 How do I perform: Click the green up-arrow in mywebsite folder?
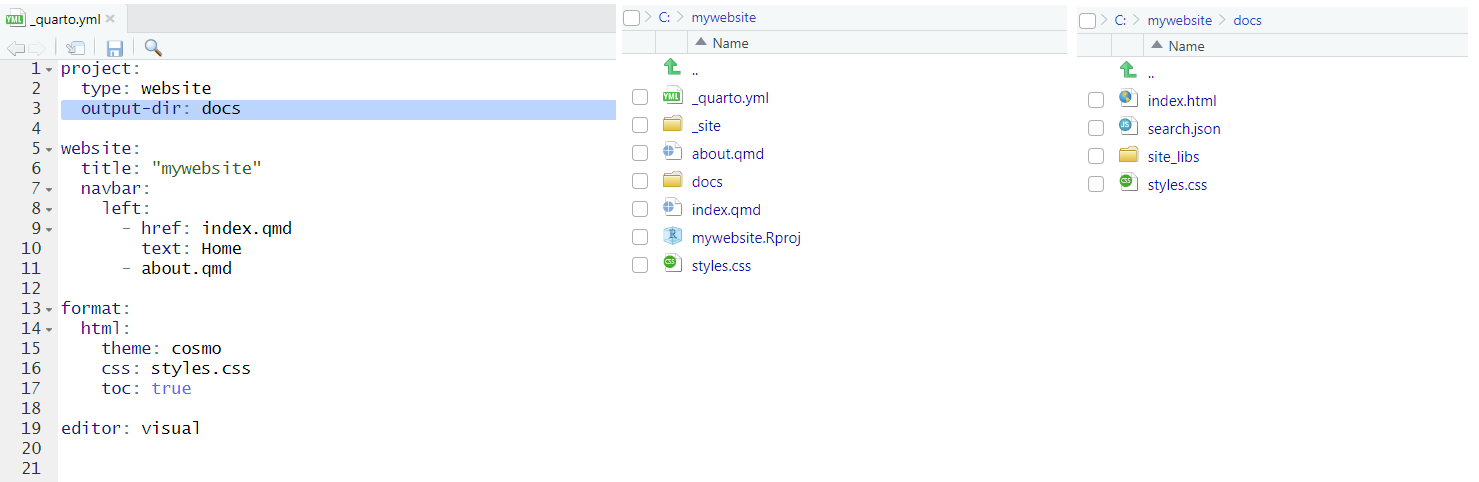[x=672, y=68]
